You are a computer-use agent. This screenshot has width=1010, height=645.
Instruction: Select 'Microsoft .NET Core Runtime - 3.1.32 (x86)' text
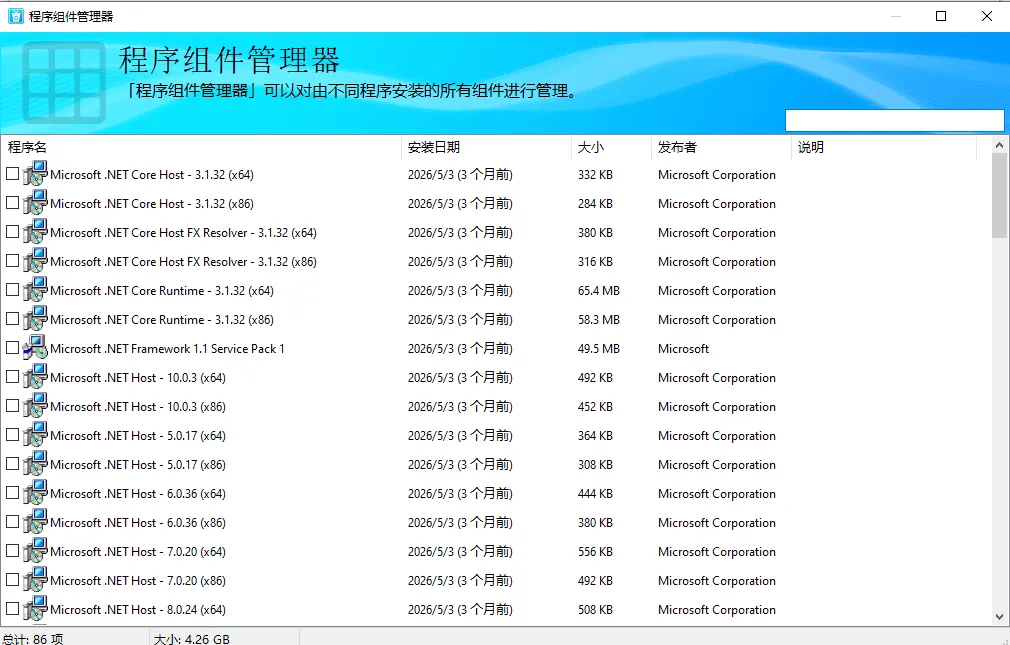162,320
